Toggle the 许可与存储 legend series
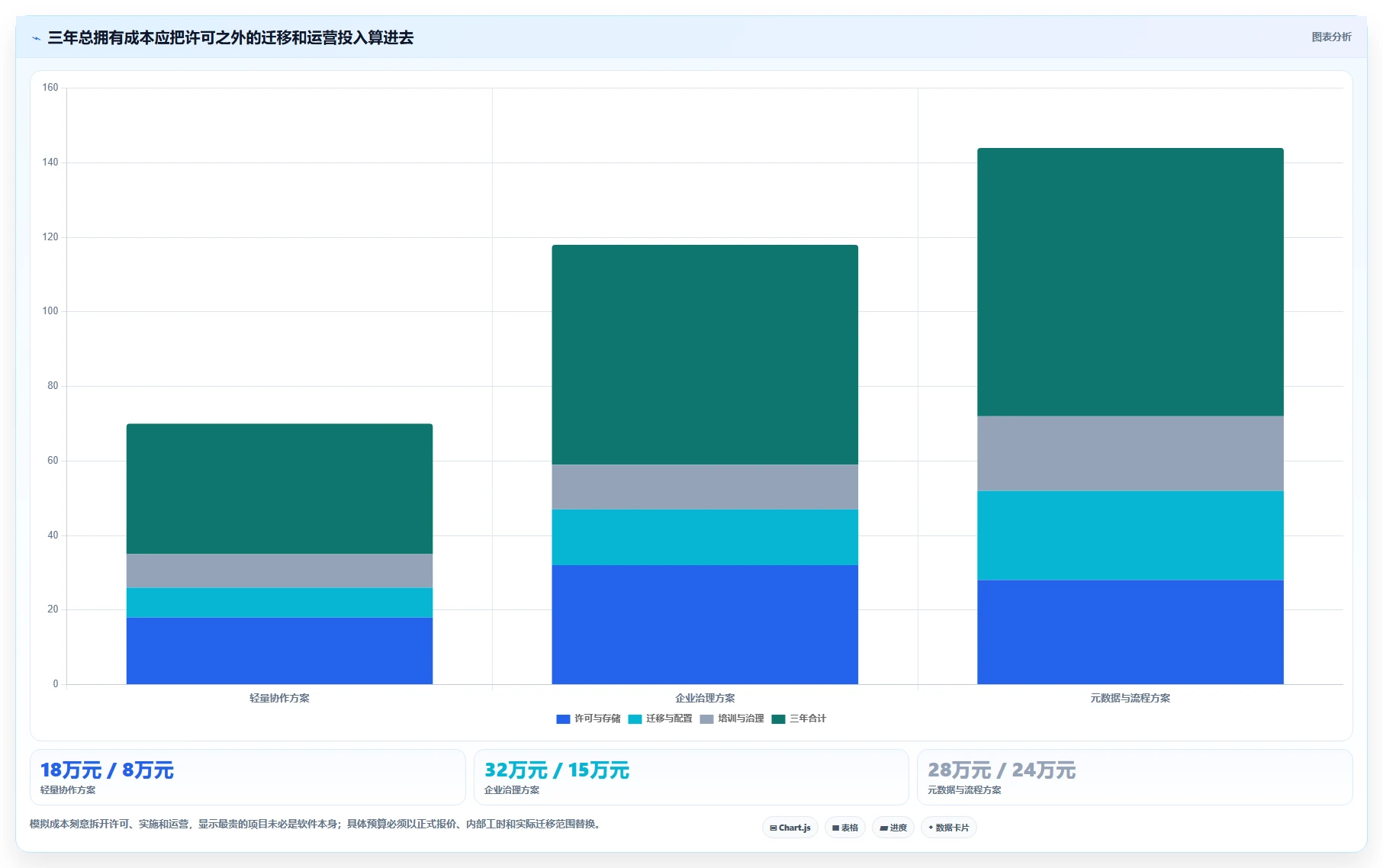This screenshot has width=1383, height=868. click(x=588, y=719)
